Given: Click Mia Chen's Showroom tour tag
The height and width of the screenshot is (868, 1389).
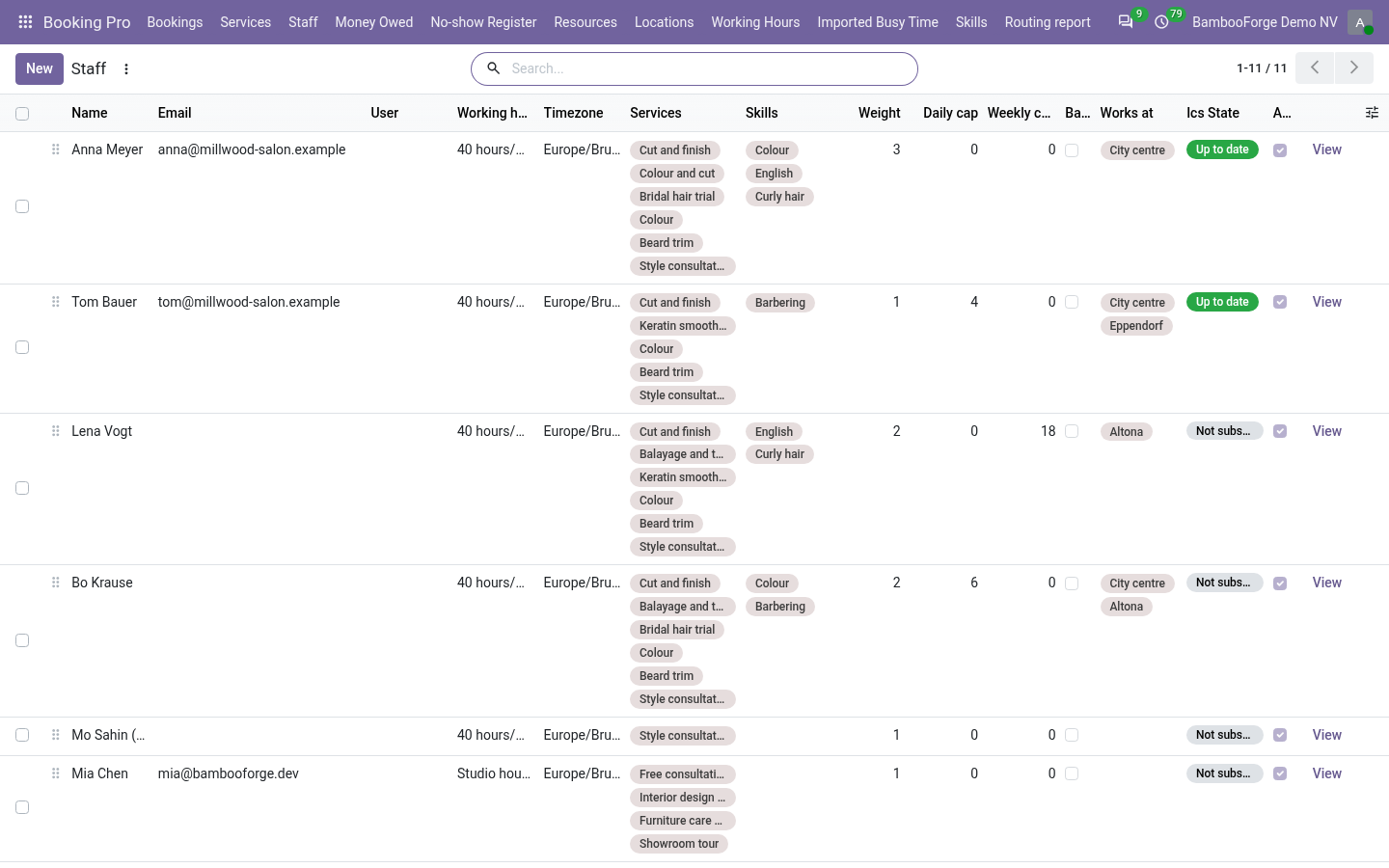Looking at the screenshot, I should (679, 844).
